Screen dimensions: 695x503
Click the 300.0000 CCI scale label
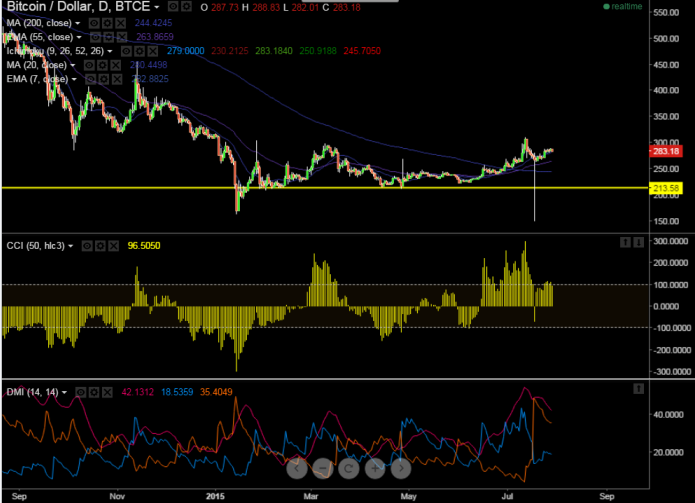(x=671, y=242)
